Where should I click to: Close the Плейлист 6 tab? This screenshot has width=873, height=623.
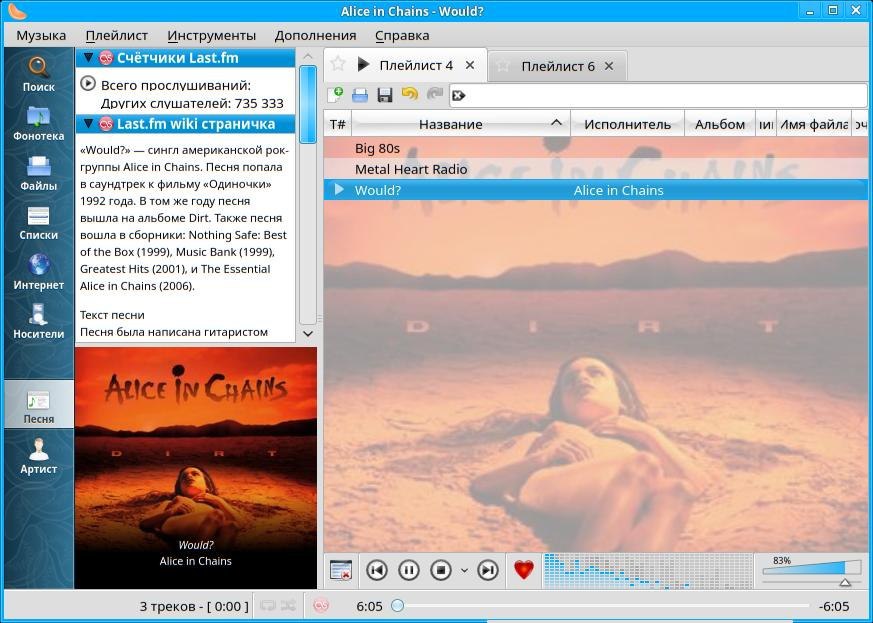609,66
